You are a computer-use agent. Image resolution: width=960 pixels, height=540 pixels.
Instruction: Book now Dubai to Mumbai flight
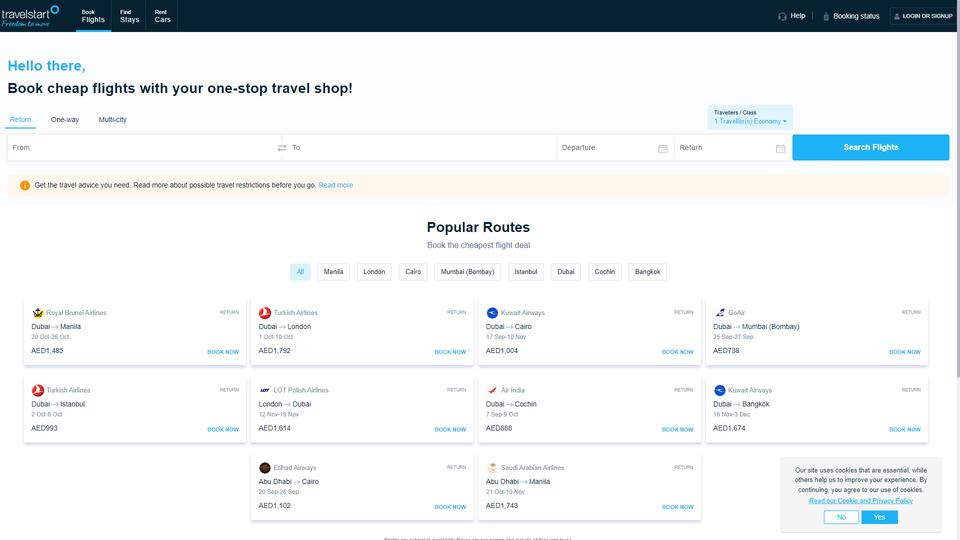click(905, 352)
